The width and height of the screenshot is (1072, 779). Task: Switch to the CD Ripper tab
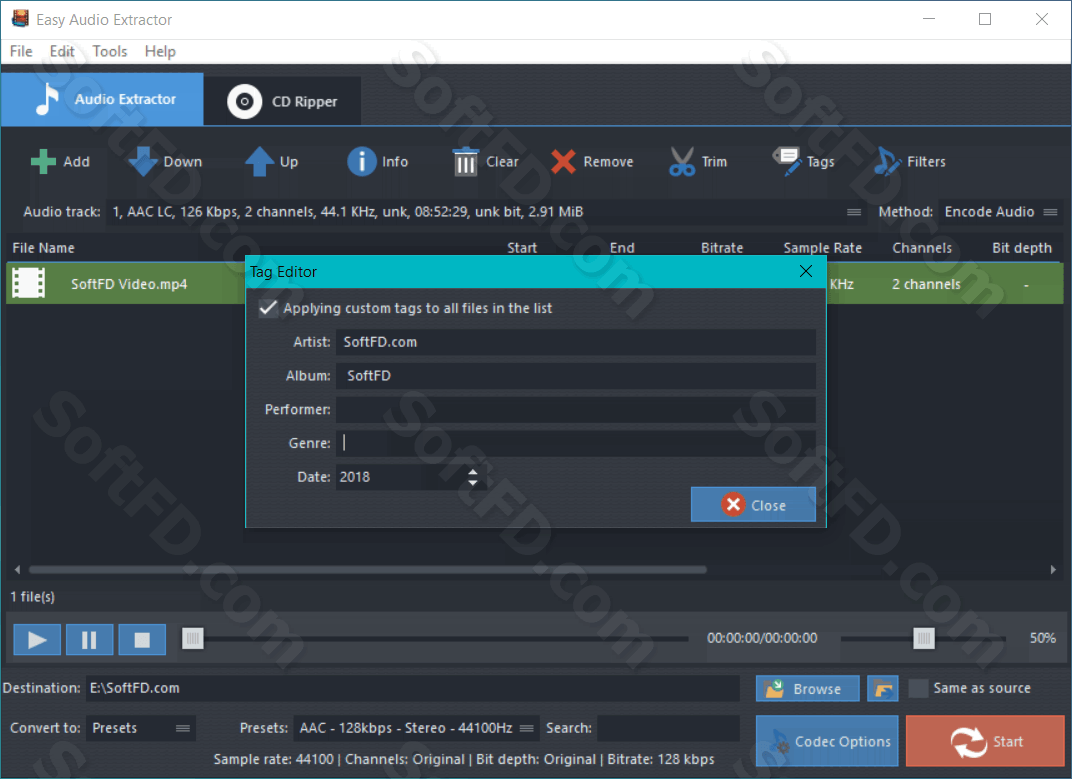[x=282, y=101]
